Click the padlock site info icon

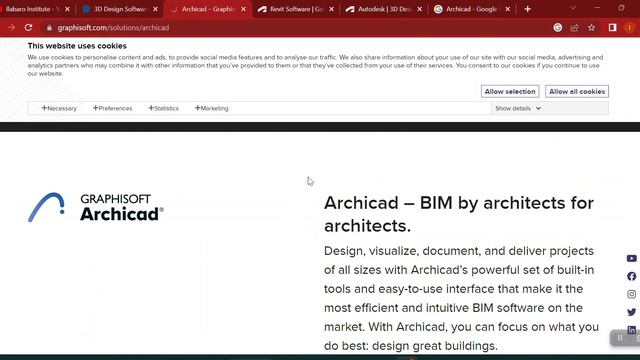point(49,28)
